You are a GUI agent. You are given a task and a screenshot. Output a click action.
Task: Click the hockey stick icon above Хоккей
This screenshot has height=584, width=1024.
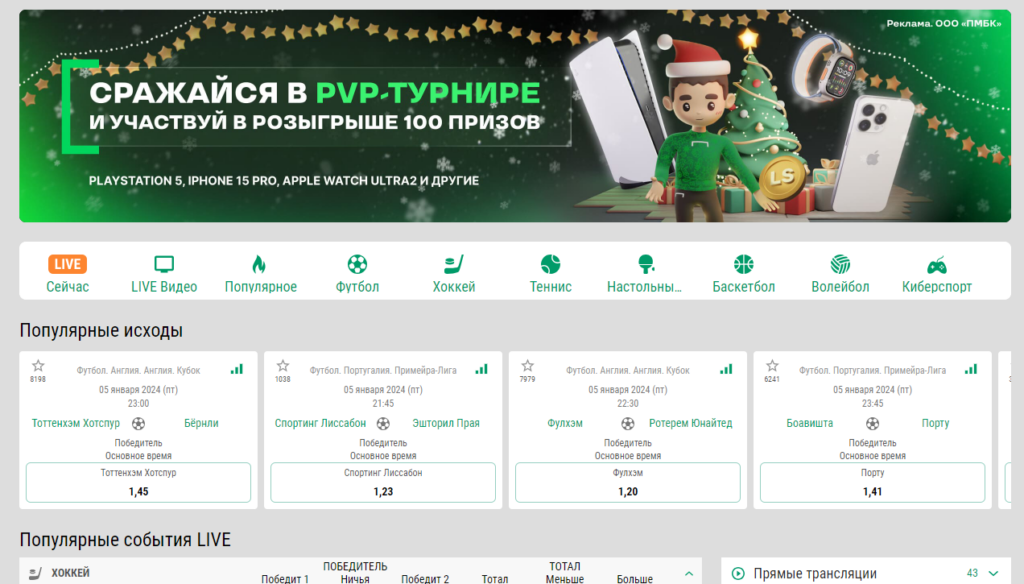(x=454, y=264)
